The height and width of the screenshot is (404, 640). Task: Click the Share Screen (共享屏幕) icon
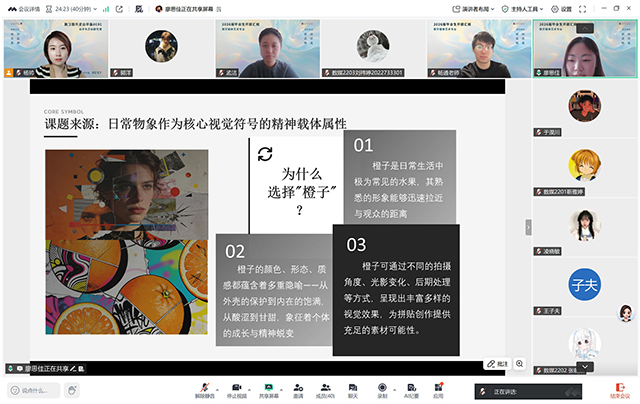[269, 388]
